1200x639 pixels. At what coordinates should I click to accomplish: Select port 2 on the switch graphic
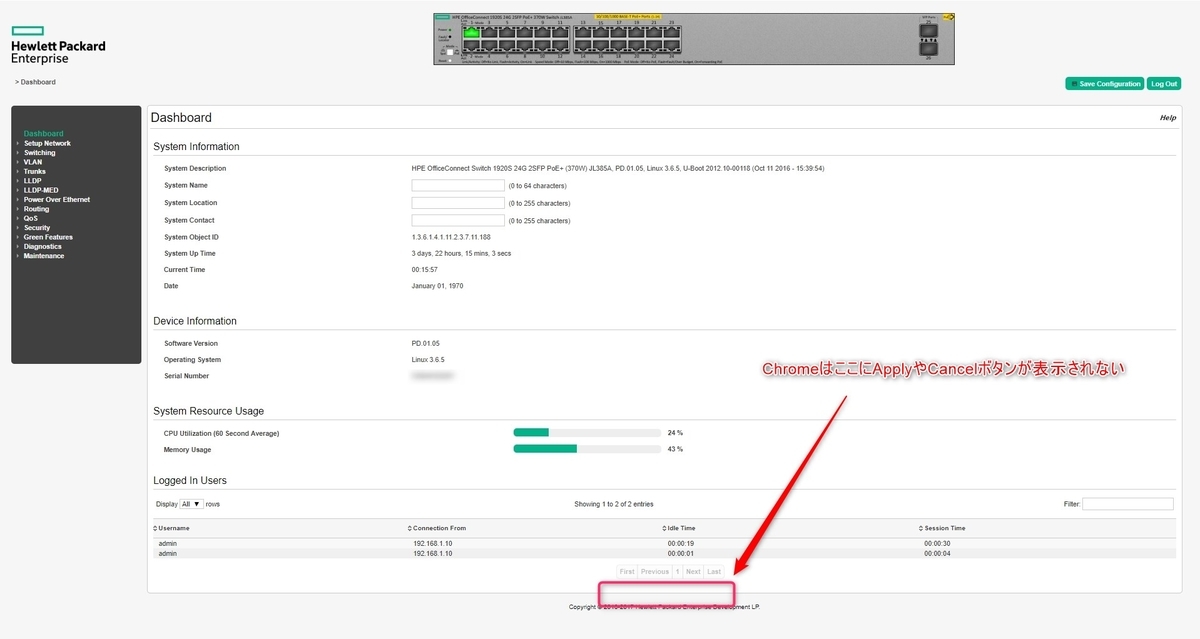[472, 45]
